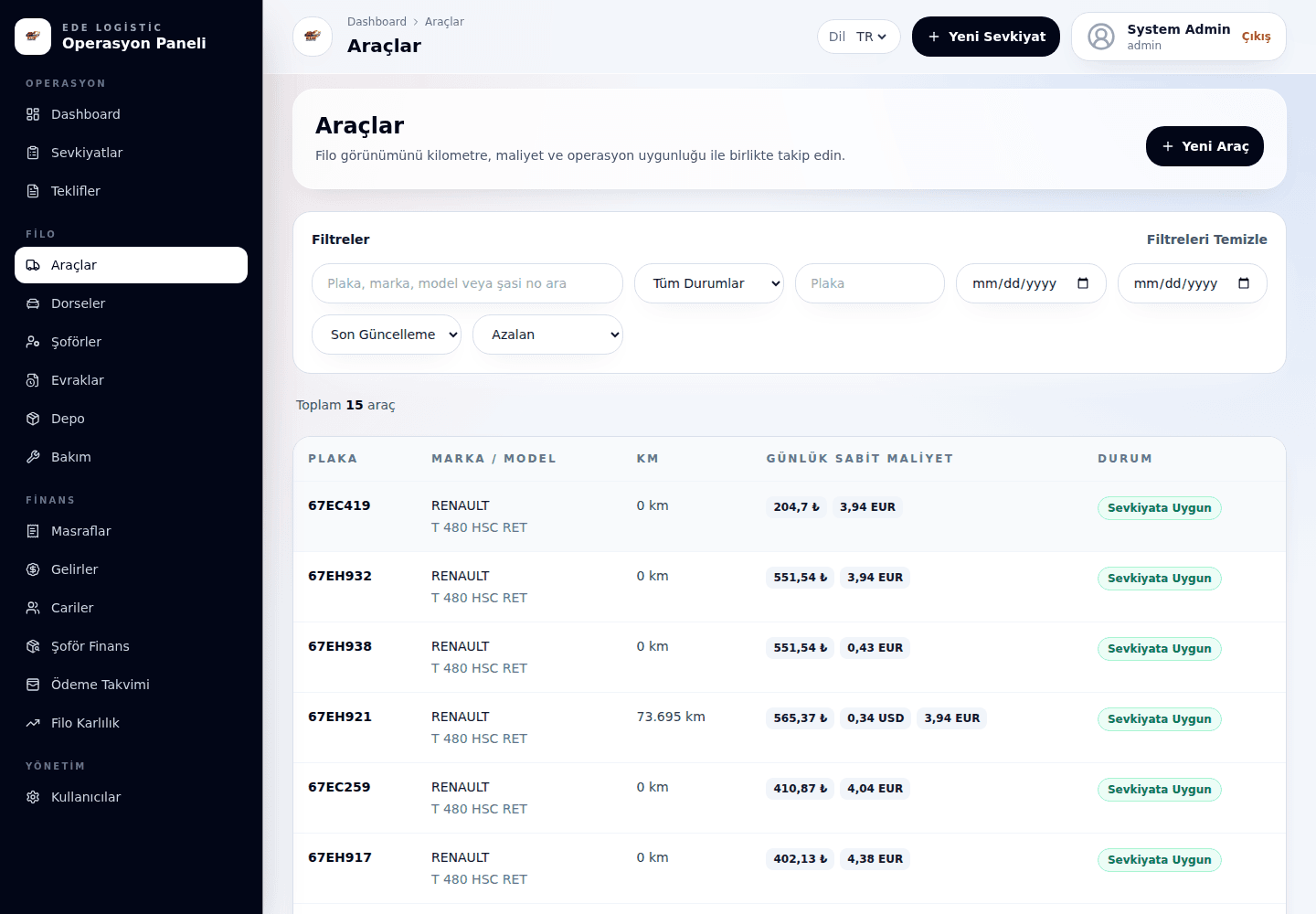The image size is (1316, 914).
Task: Click the Çıkış logout link
Action: [x=1257, y=37]
